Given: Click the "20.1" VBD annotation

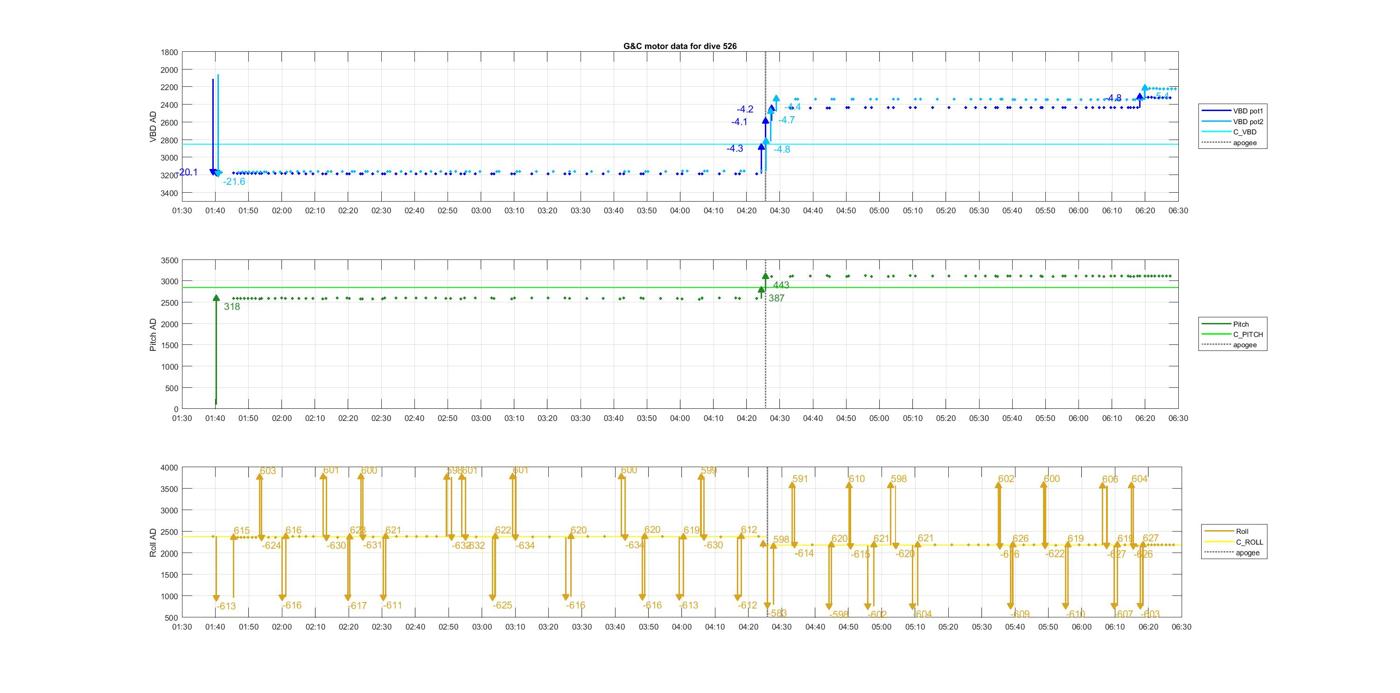Looking at the screenshot, I should click(188, 172).
